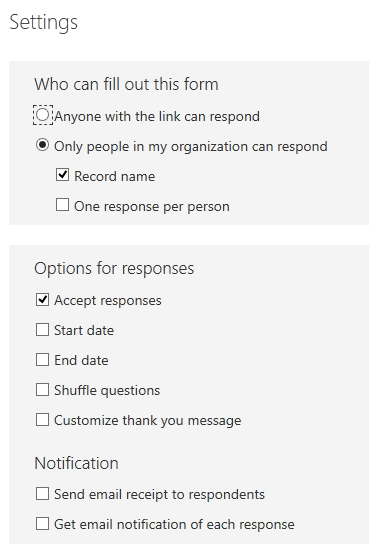This screenshot has height=554, width=380.
Task: Click the Record name label text
Action: click(114, 176)
